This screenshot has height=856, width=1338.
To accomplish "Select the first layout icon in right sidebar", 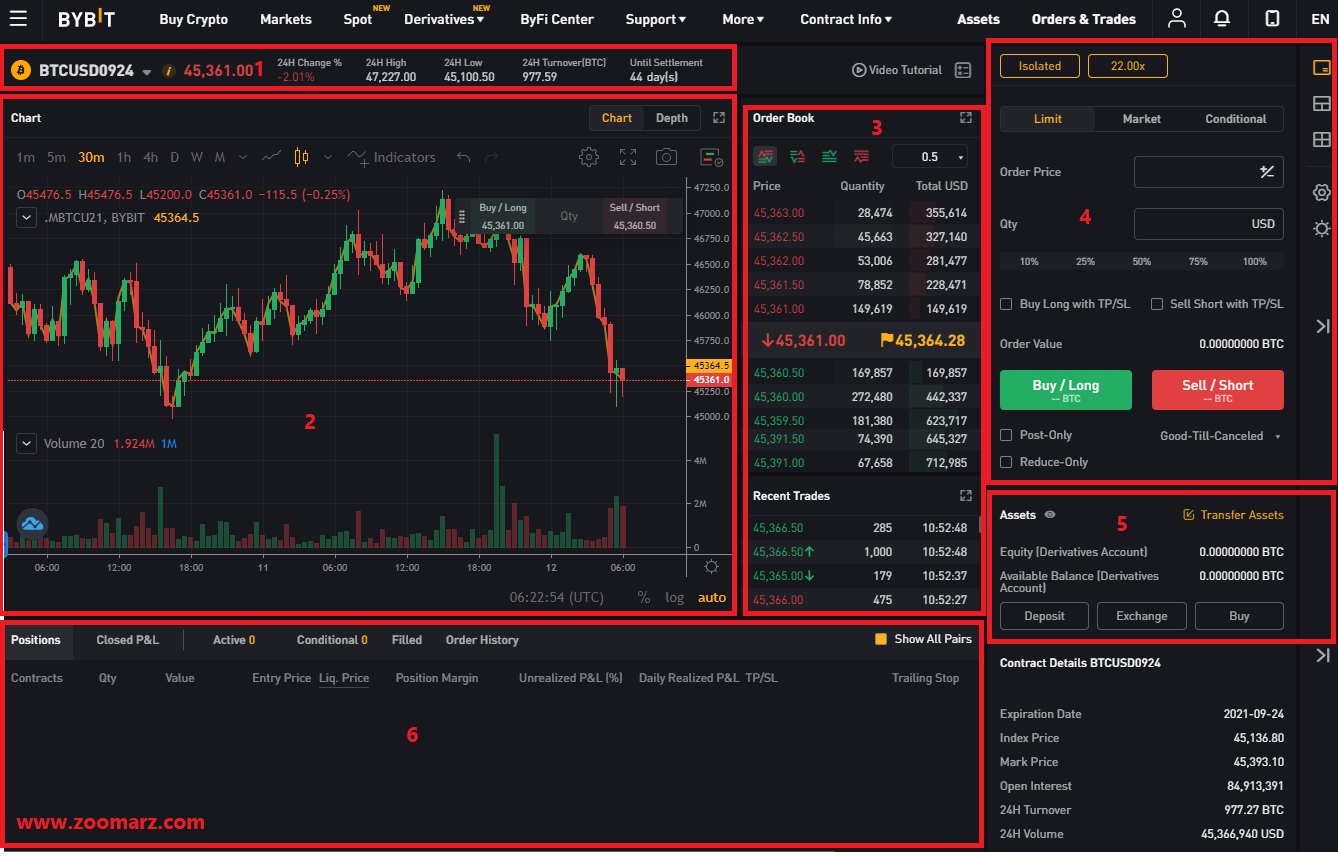I will click(1321, 68).
